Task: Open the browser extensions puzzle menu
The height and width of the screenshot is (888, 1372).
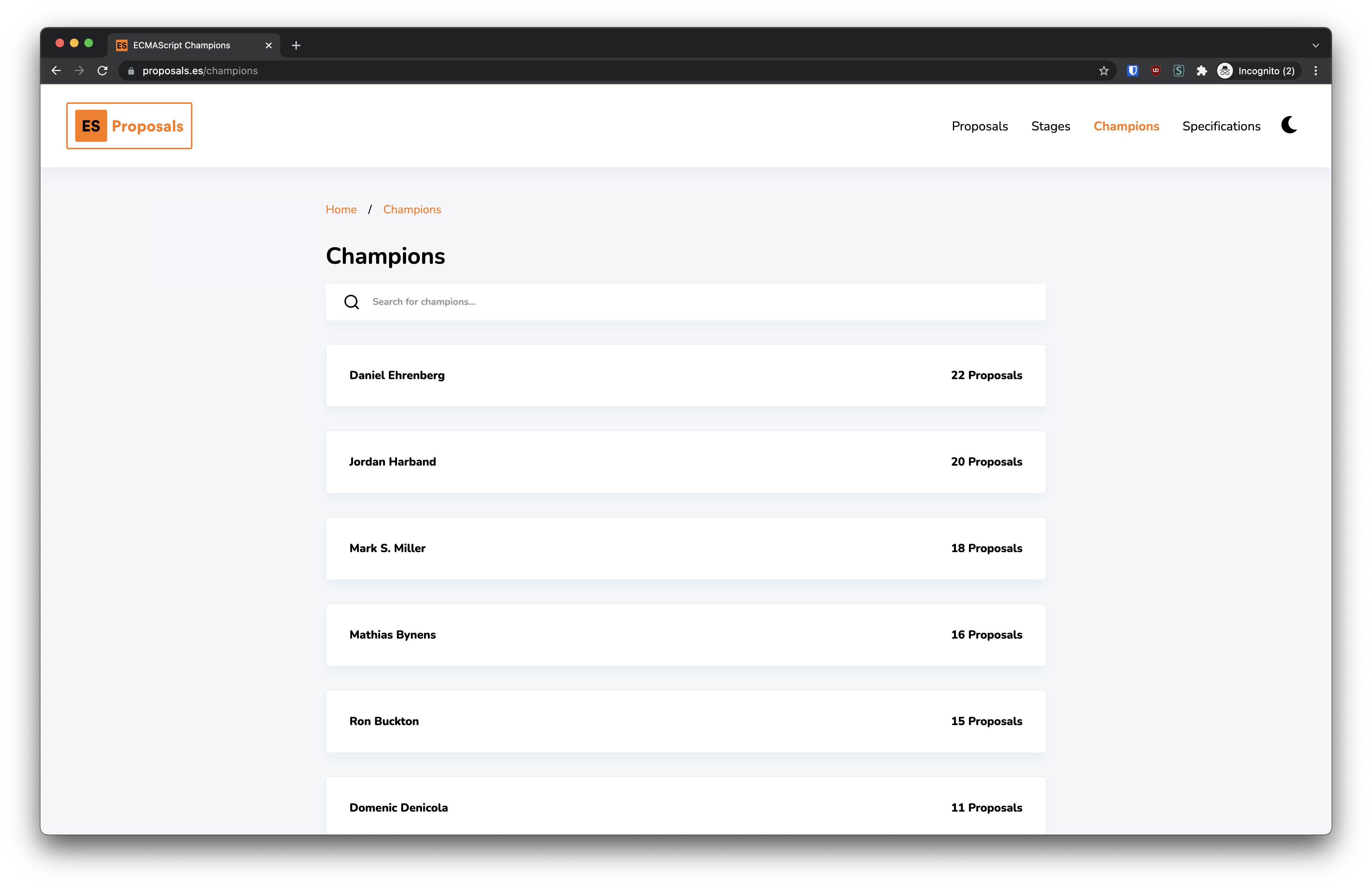Action: 1202,70
